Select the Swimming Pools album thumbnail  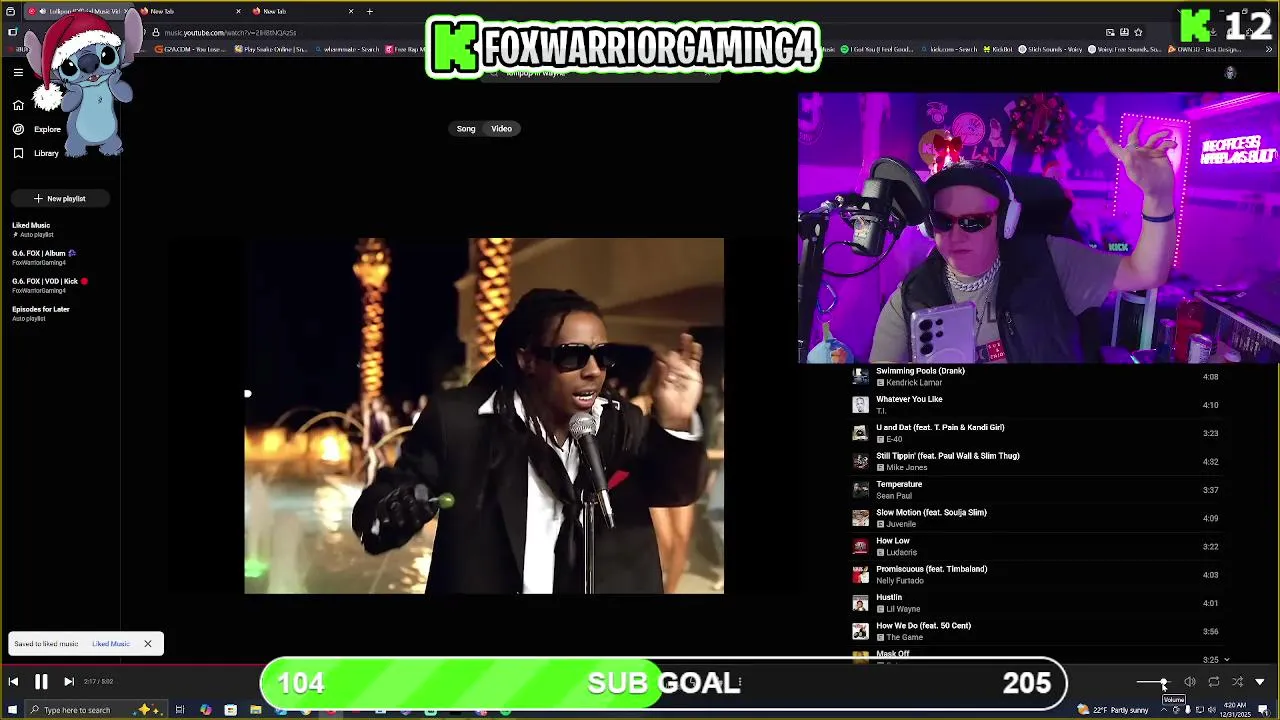point(860,377)
